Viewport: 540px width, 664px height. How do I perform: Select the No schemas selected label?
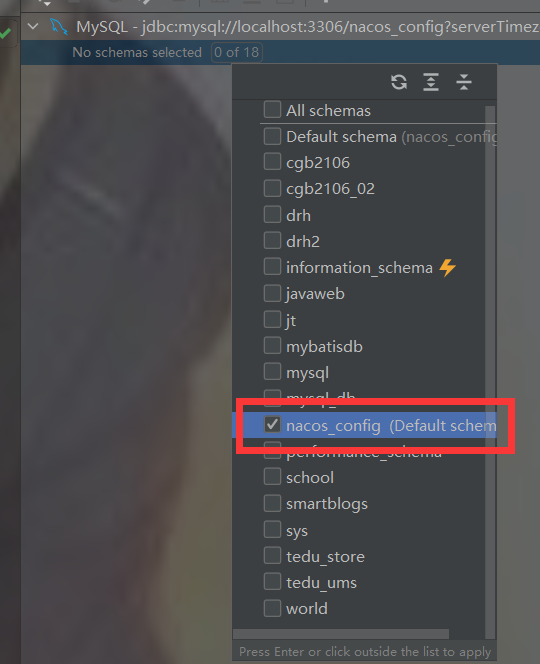(x=137, y=53)
